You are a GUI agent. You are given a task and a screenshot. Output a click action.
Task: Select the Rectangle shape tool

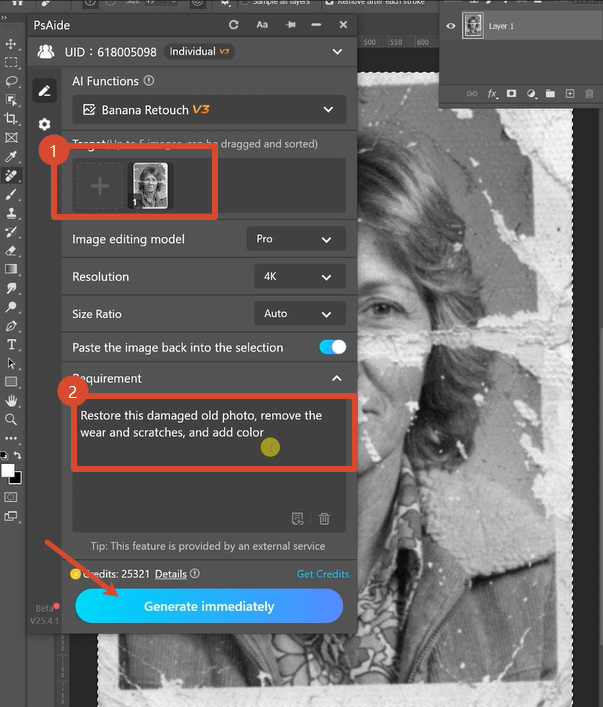[x=11, y=382]
